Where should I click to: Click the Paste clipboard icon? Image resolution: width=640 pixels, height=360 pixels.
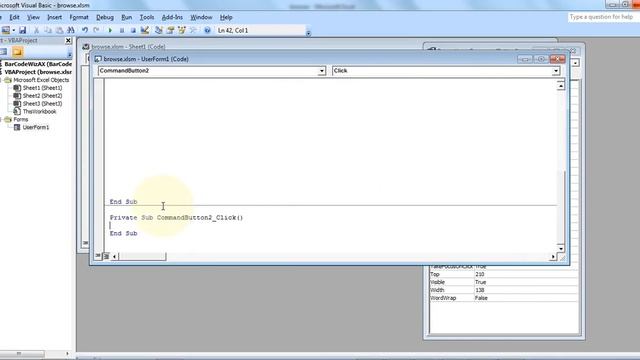[x=60, y=30]
